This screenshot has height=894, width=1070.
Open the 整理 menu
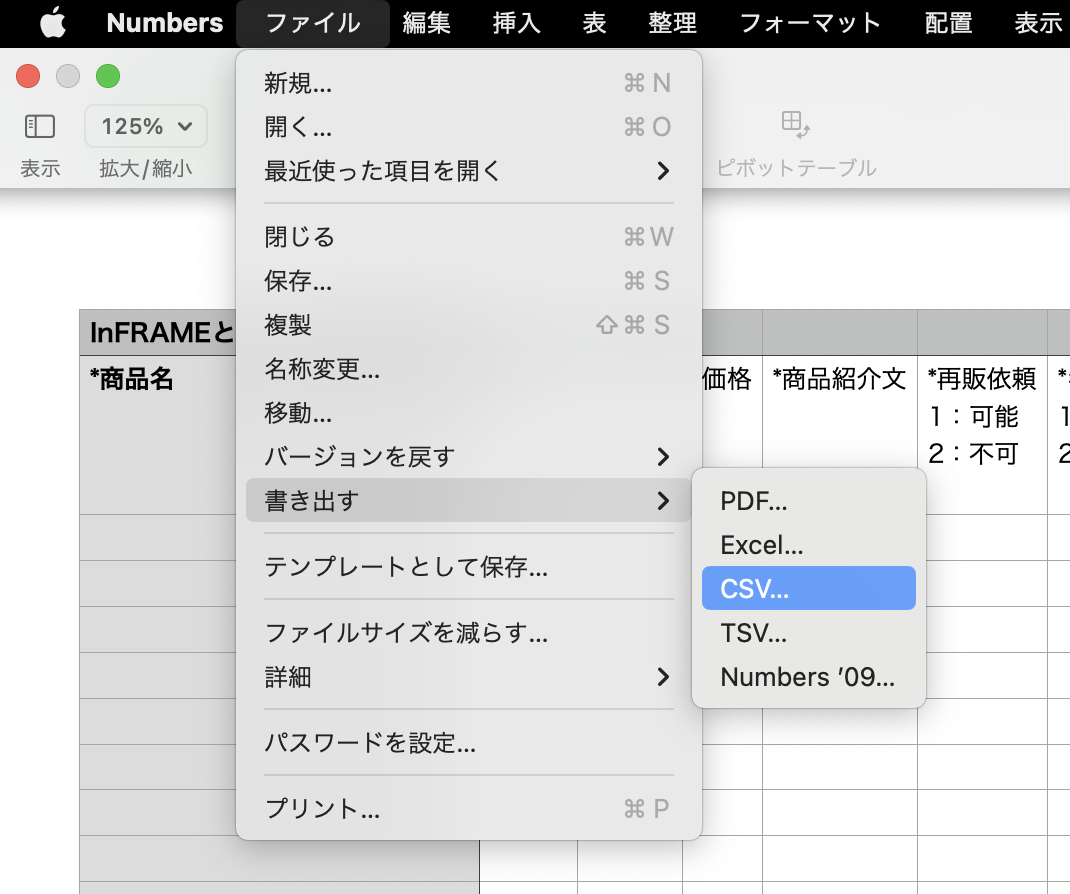(x=672, y=23)
